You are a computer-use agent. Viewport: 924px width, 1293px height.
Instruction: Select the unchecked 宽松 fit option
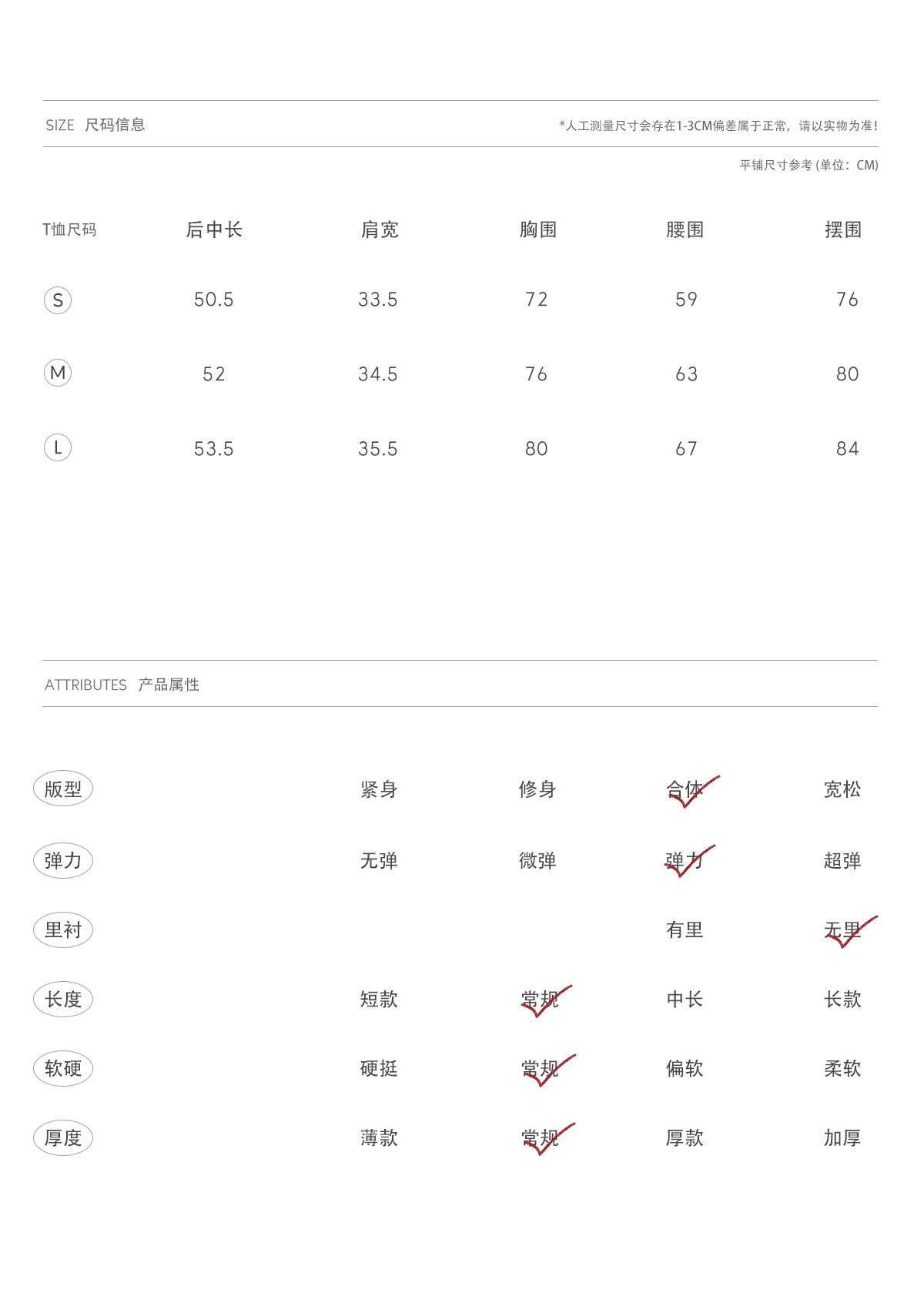coord(842,789)
